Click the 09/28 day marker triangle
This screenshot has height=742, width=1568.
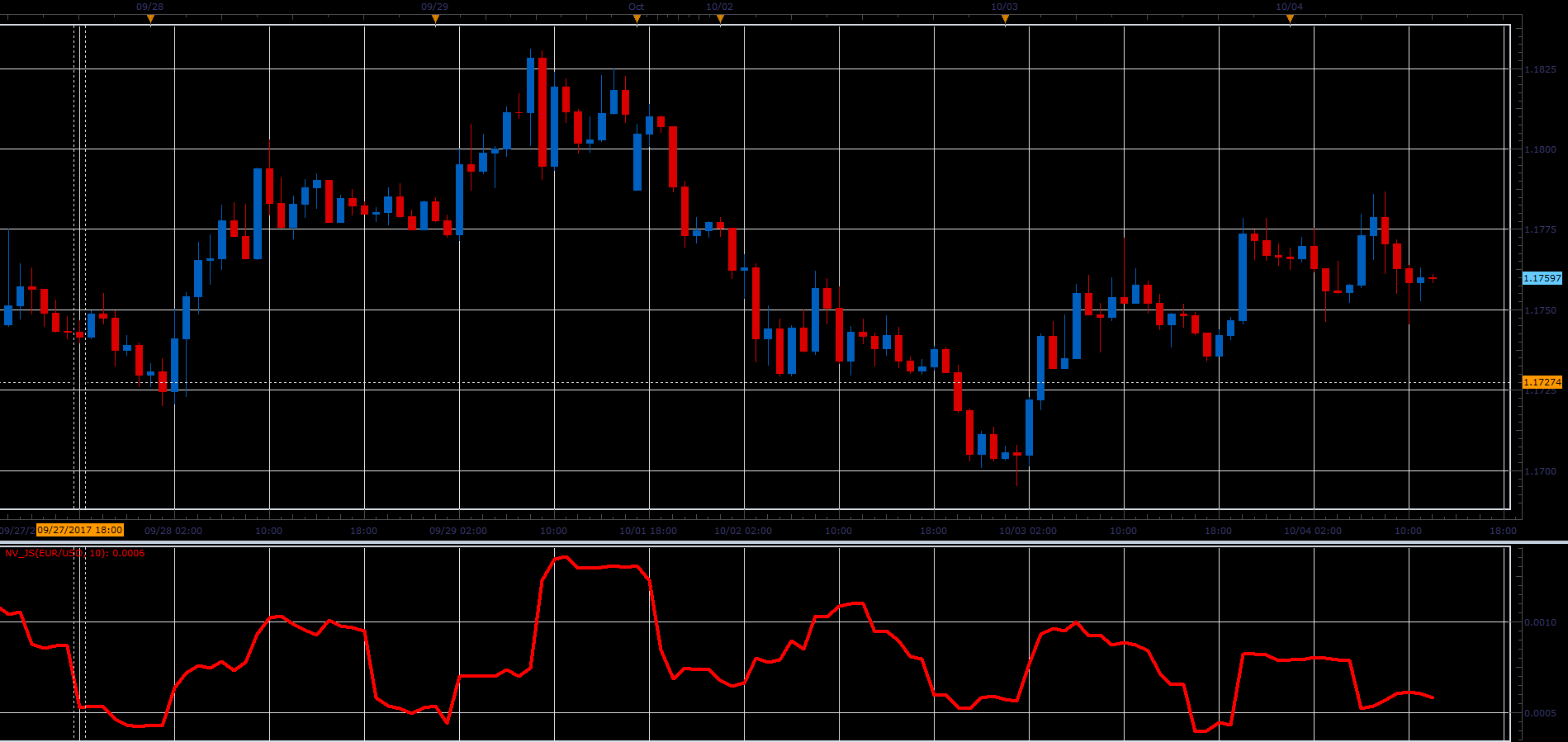coord(150,19)
